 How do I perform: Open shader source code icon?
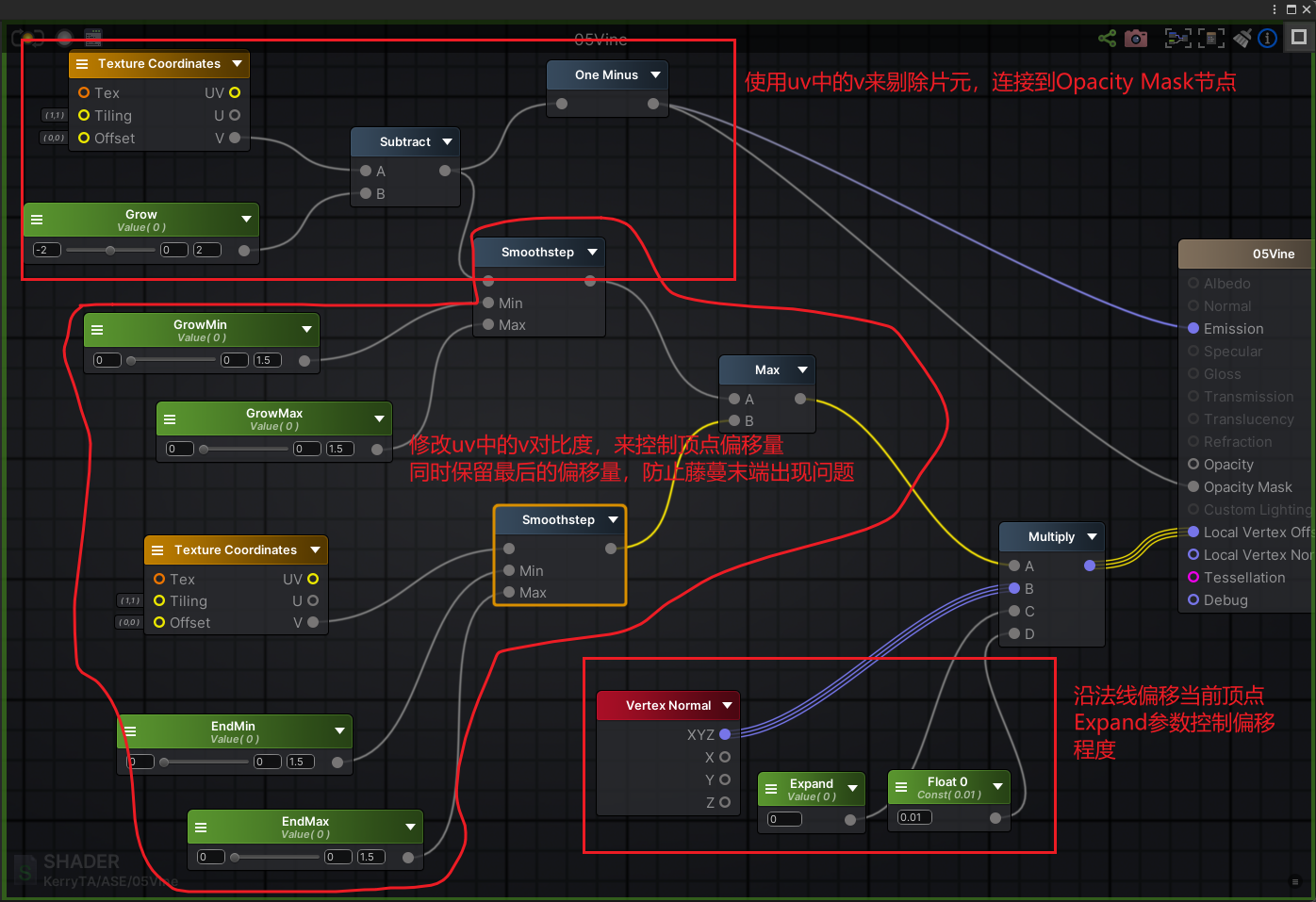pyautogui.click(x=93, y=39)
